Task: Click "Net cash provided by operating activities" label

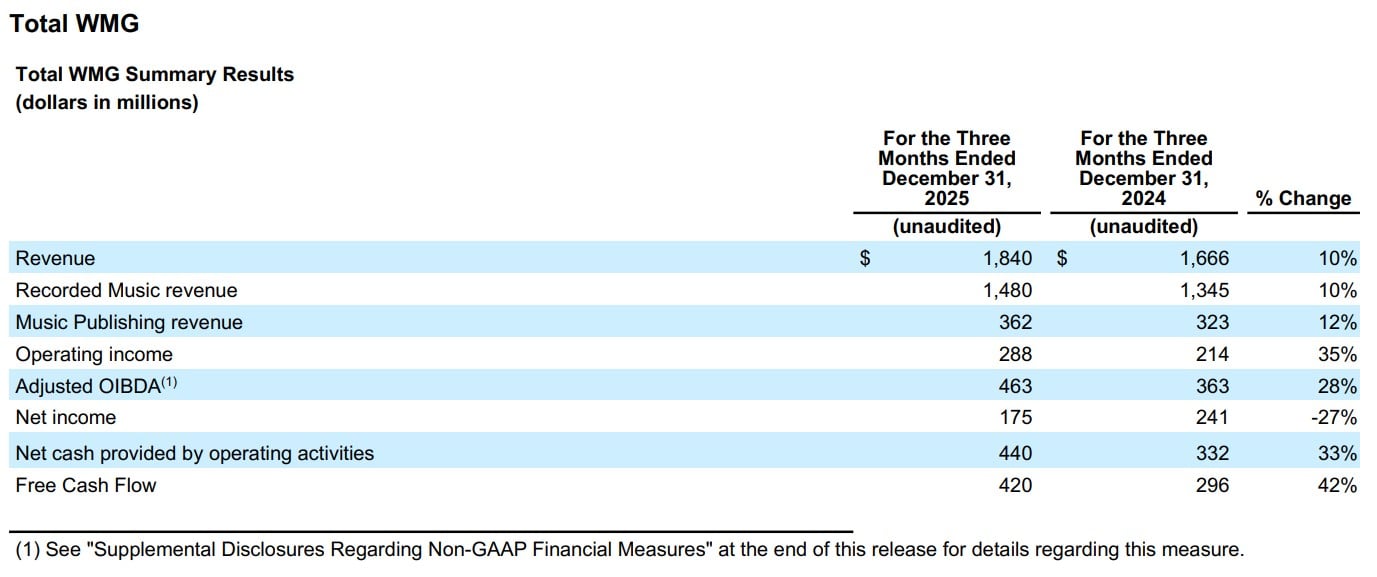Action: (194, 453)
